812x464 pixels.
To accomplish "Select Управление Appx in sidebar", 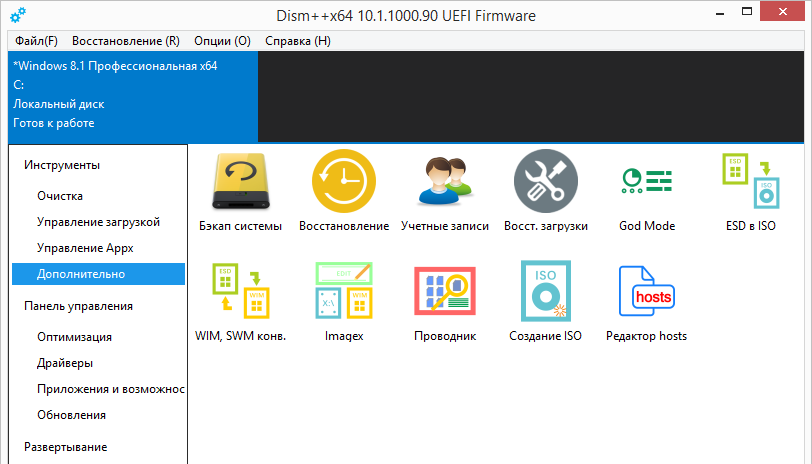I will click(x=84, y=247).
